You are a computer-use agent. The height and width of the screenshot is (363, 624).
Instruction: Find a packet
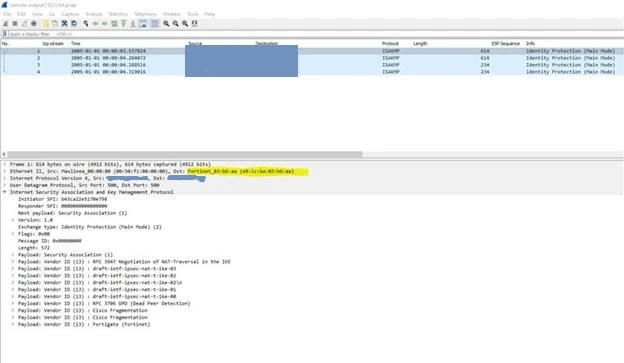tap(86, 24)
